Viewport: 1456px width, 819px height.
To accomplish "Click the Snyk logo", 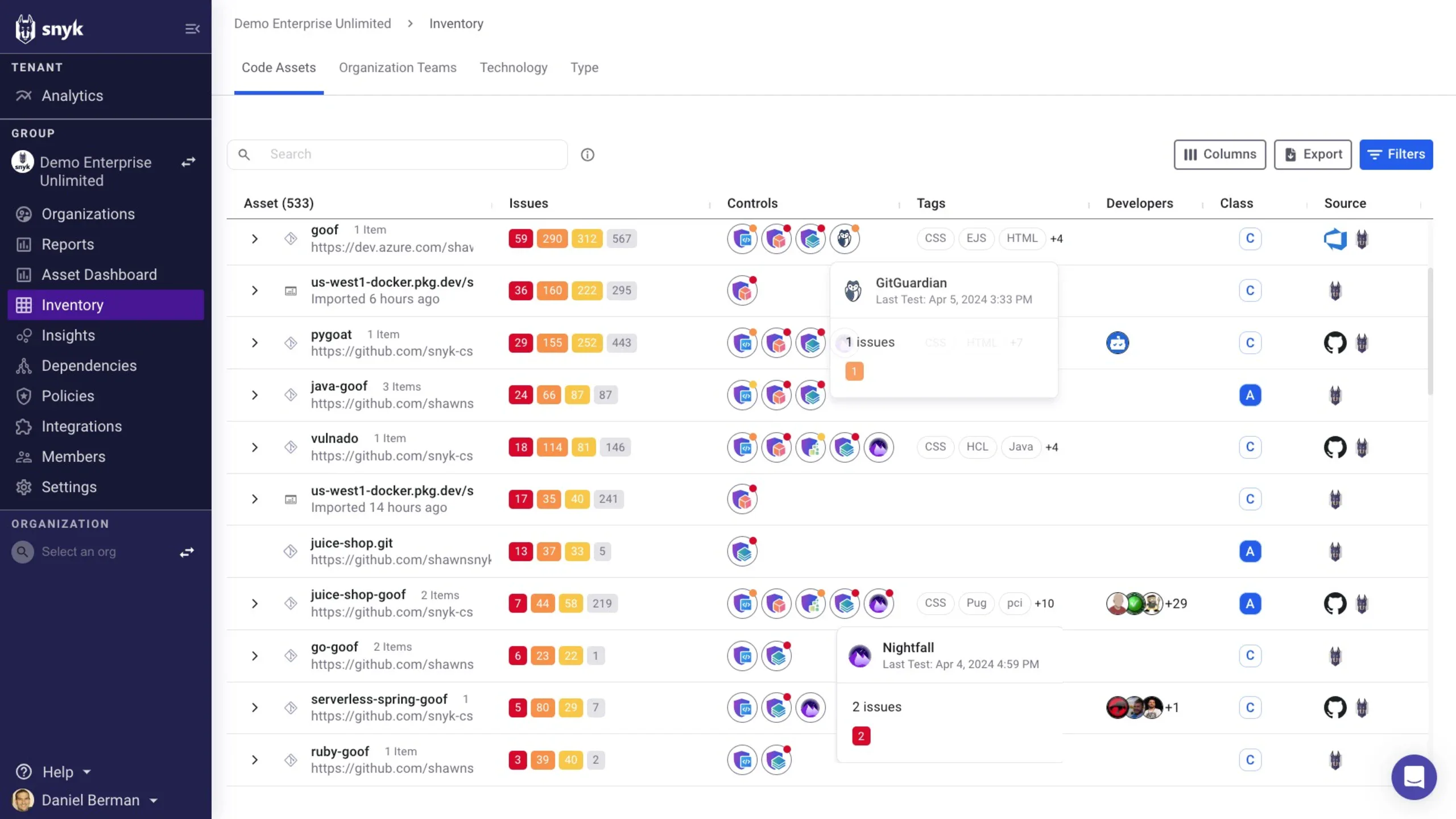I will [x=49, y=28].
